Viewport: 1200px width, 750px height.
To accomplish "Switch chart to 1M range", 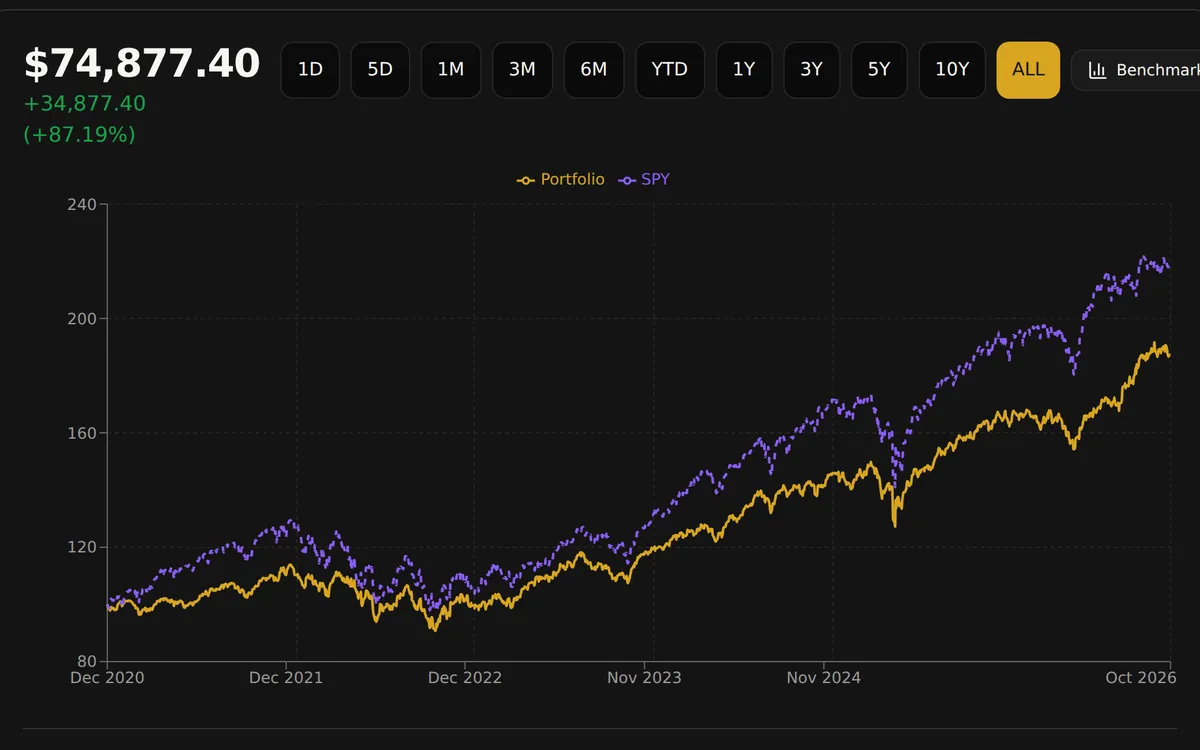I will tap(451, 70).
